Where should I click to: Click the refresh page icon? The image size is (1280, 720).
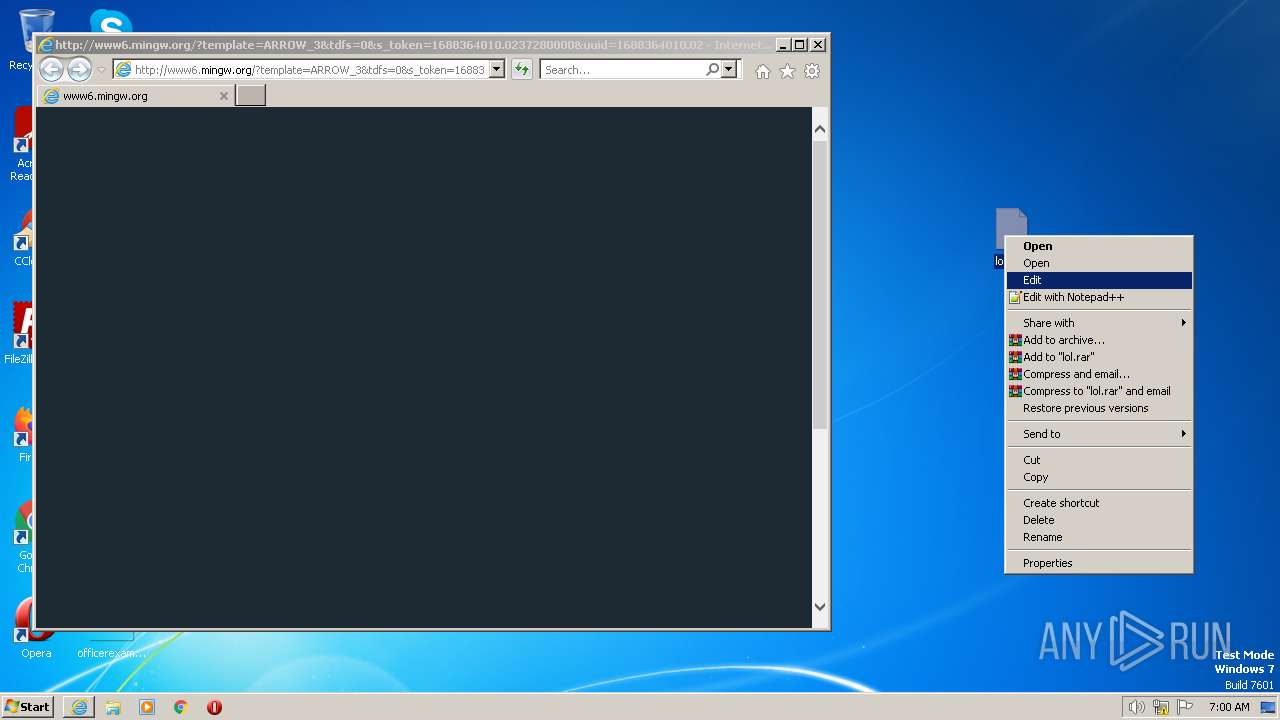pos(522,69)
